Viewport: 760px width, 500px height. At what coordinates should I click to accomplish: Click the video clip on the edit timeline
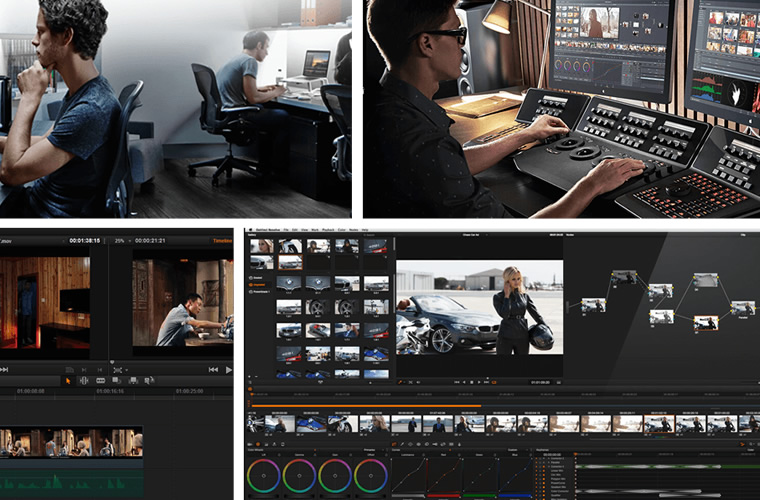pos(71,442)
